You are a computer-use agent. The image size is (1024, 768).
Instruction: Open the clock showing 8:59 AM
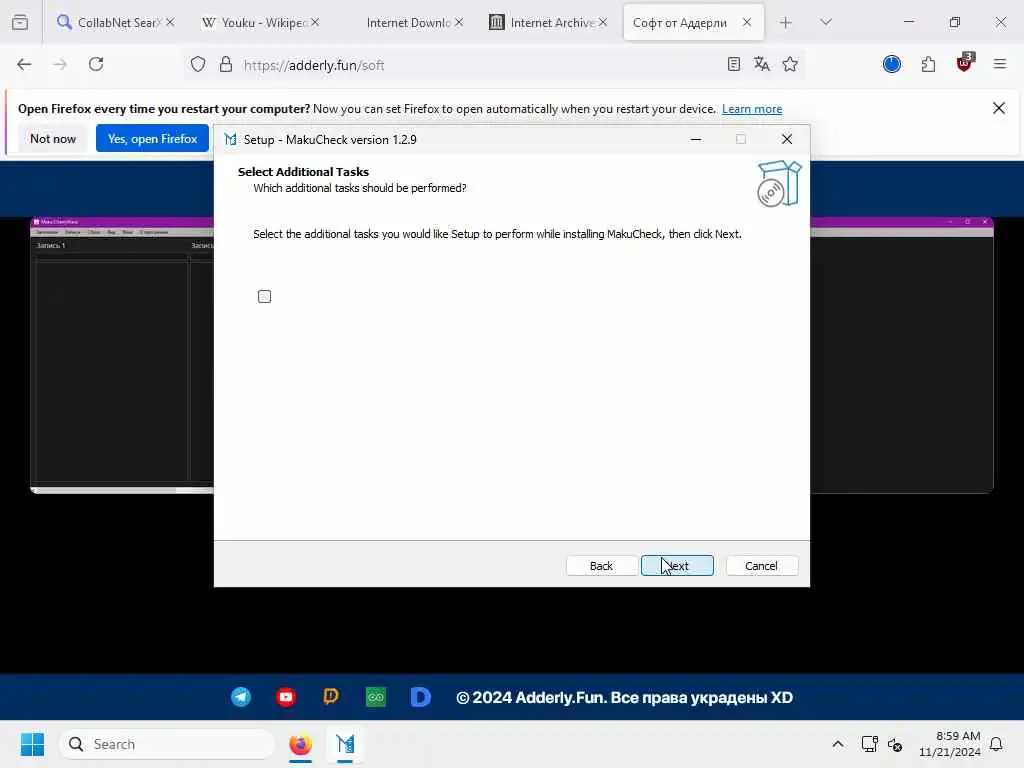[x=950, y=744]
